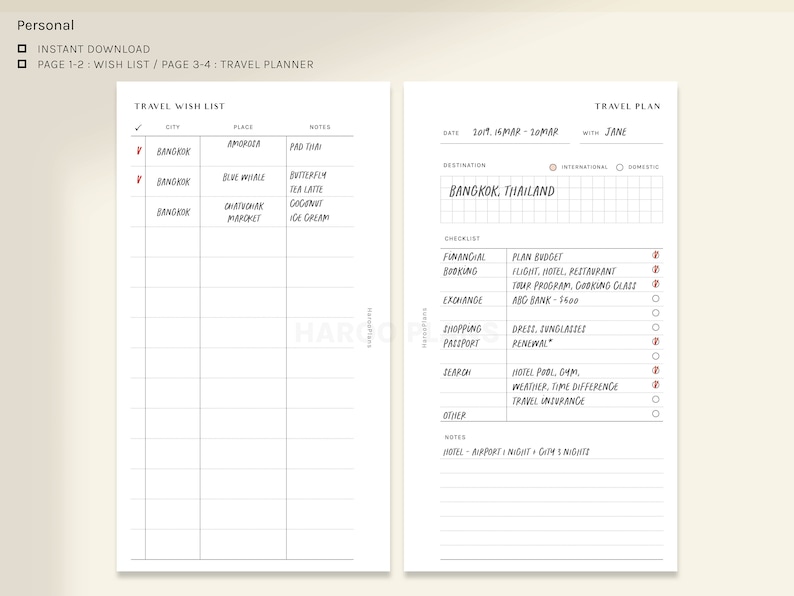The height and width of the screenshot is (596, 794).
Task: Click the Other checklist category
Action: [x=454, y=416]
